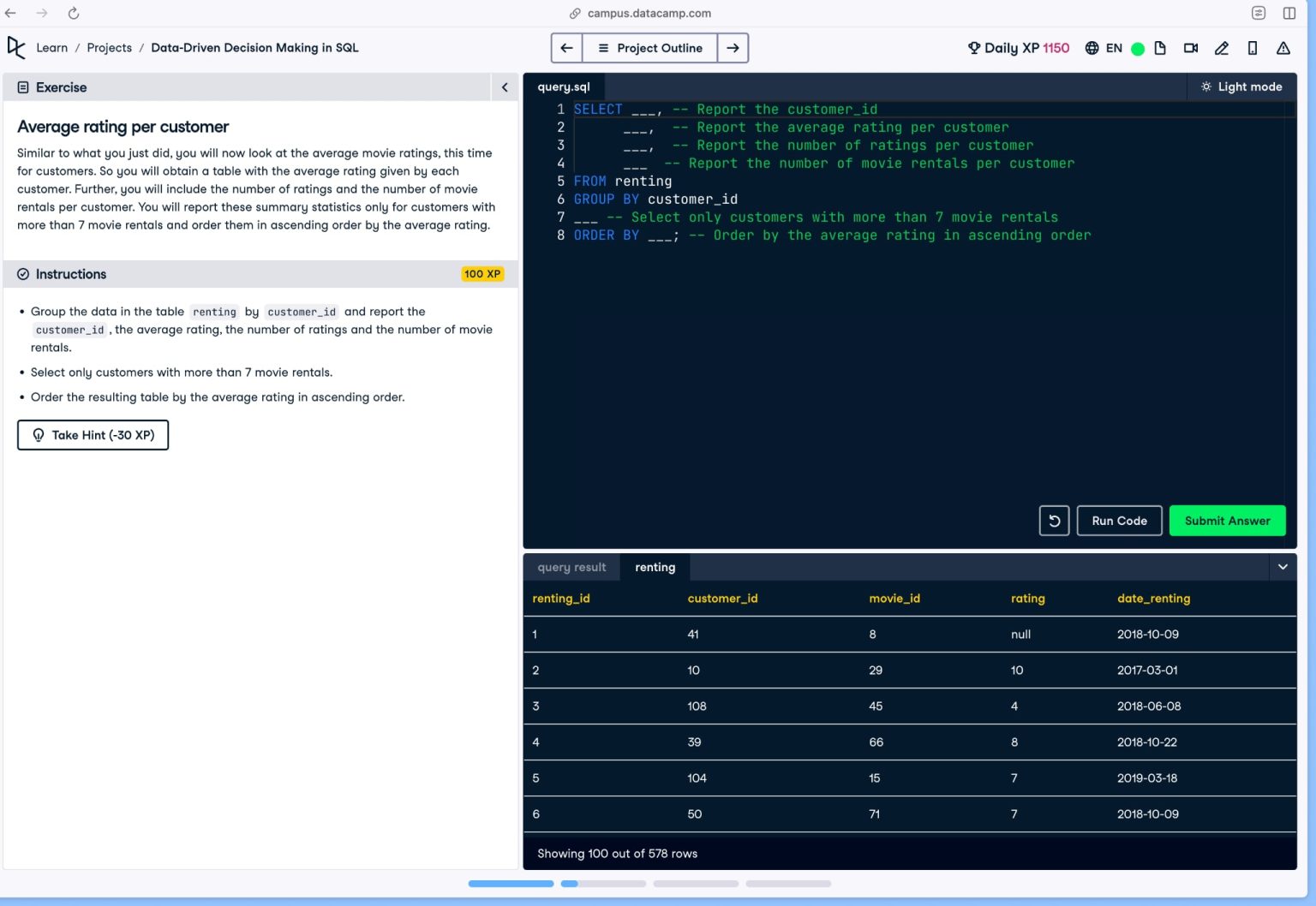Report an issue warning triangle icon
The image size is (1316, 906).
(x=1283, y=48)
